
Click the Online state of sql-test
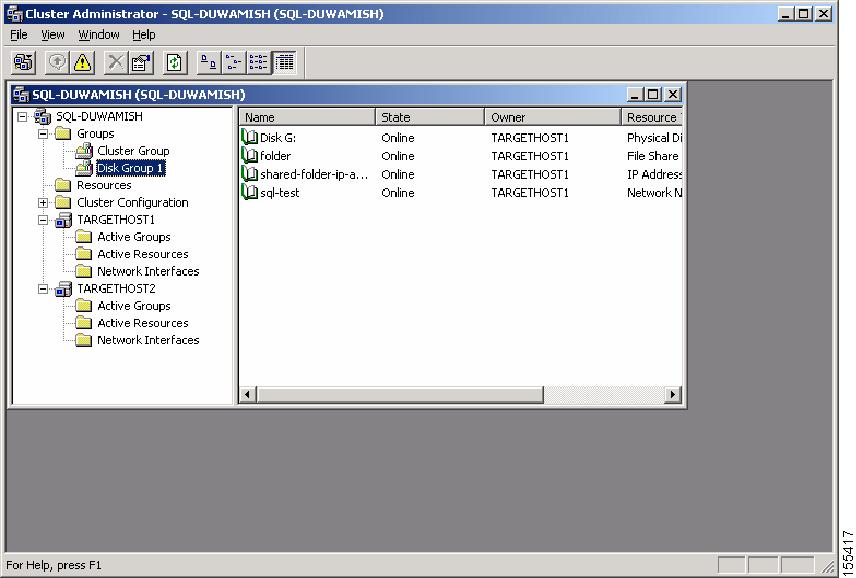pyautogui.click(x=397, y=193)
